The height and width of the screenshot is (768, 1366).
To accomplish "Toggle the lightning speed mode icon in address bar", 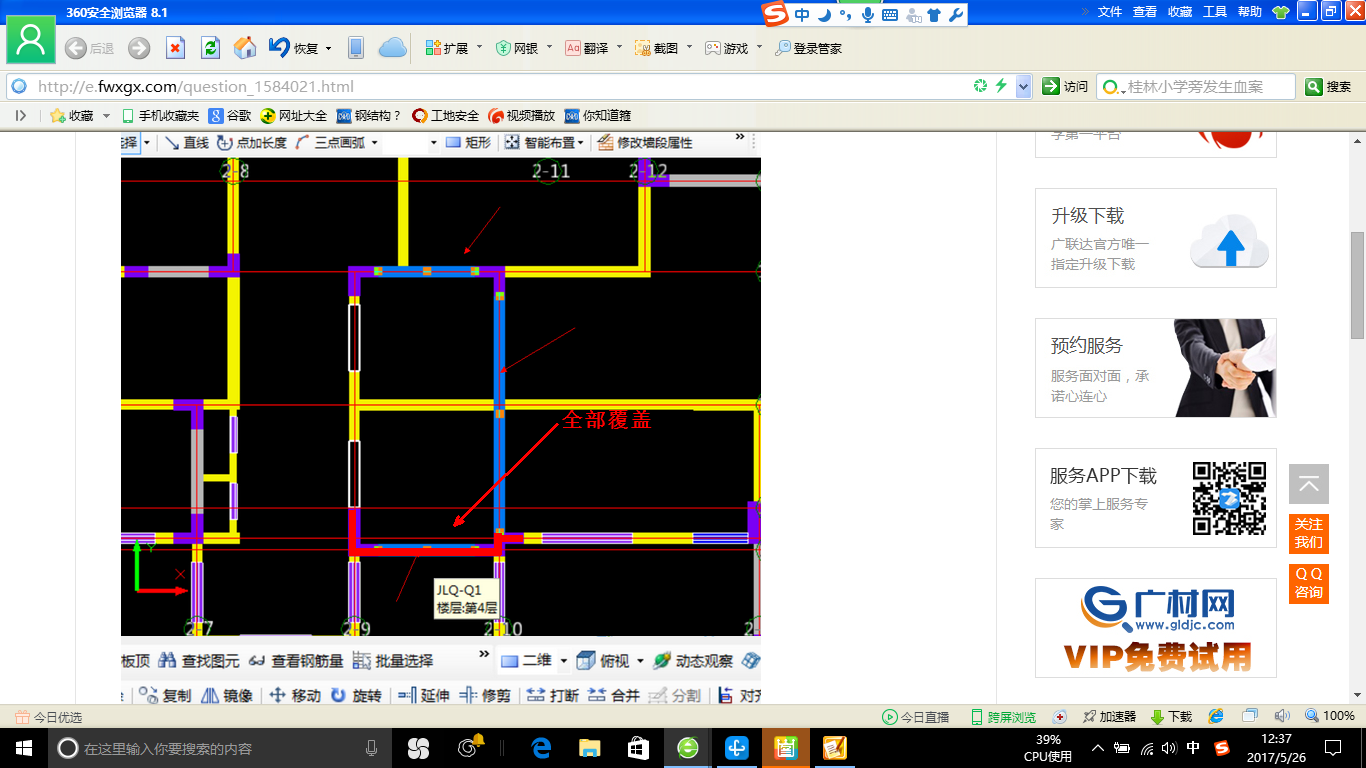I will point(1001,86).
